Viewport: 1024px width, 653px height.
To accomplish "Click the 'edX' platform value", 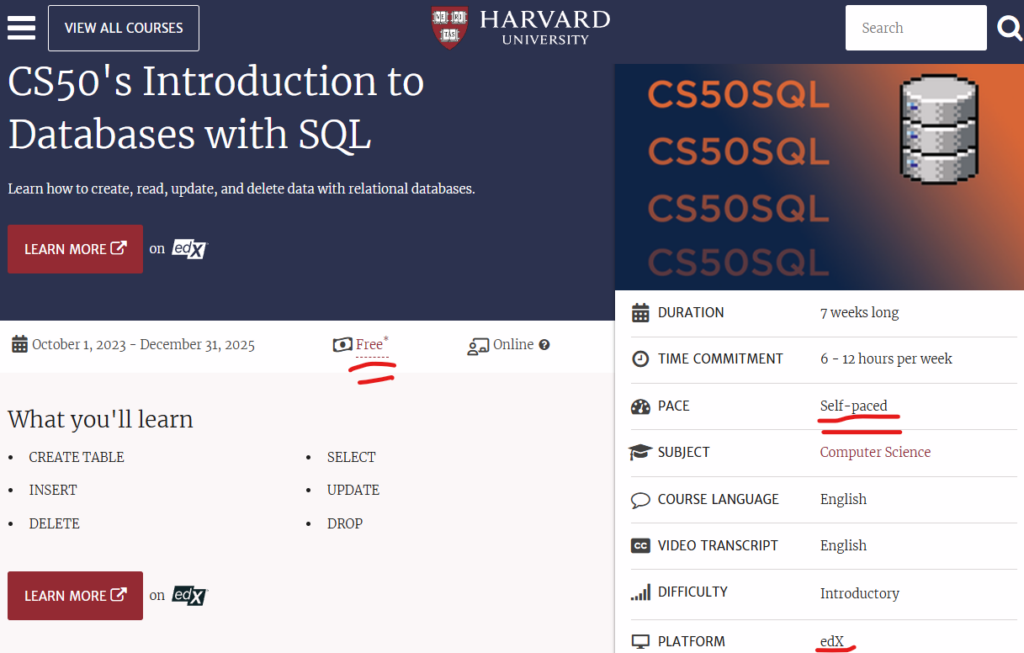I will point(832,641).
